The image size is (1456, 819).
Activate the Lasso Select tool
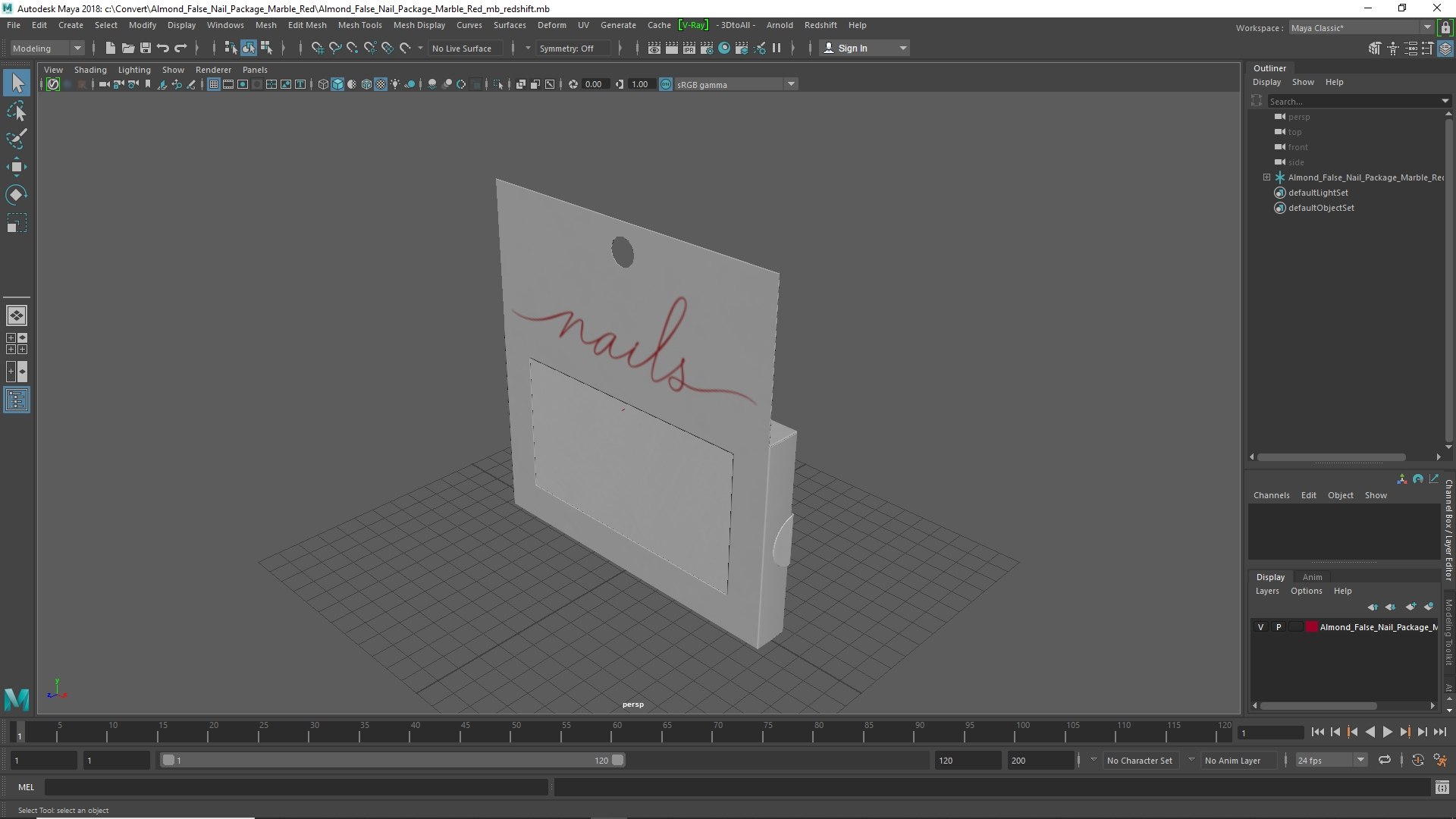[x=17, y=111]
